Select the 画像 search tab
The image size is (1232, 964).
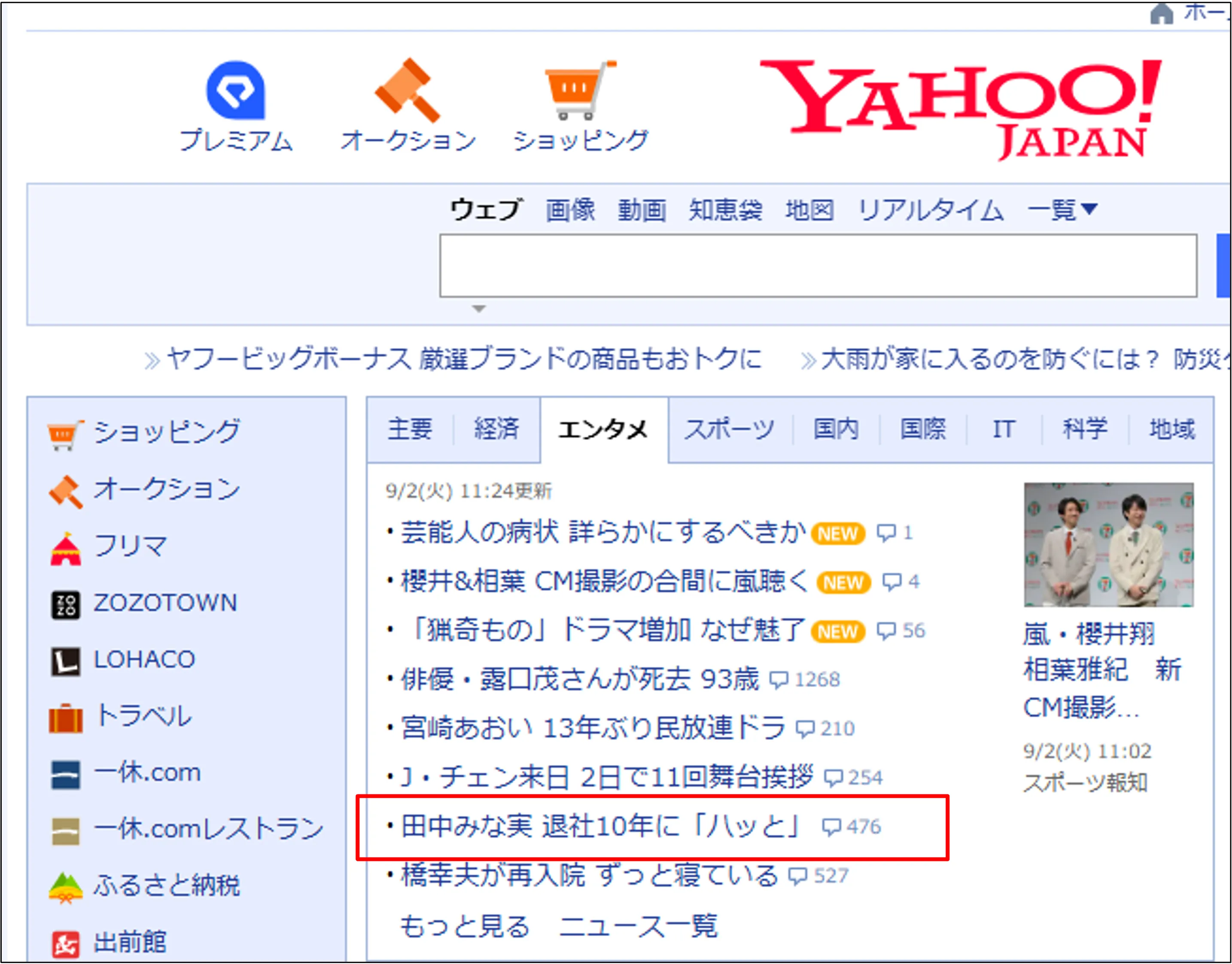click(570, 210)
